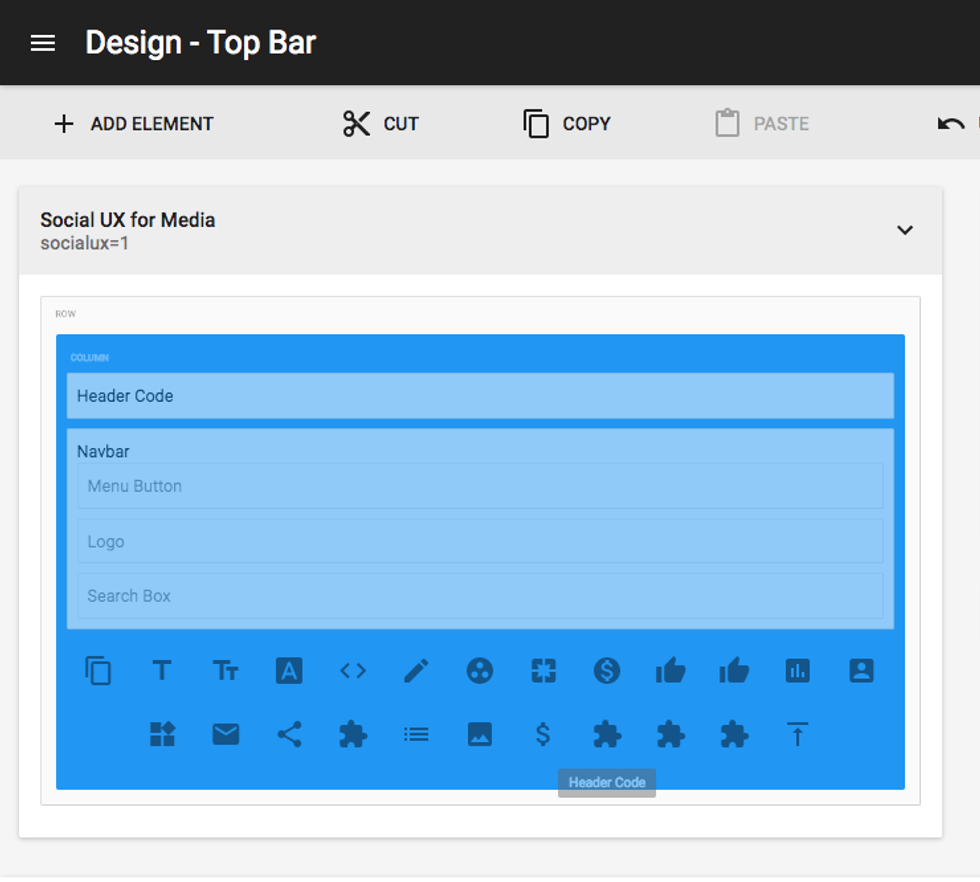Click the bulleted list icon
The width and height of the screenshot is (980, 882).
[416, 735]
